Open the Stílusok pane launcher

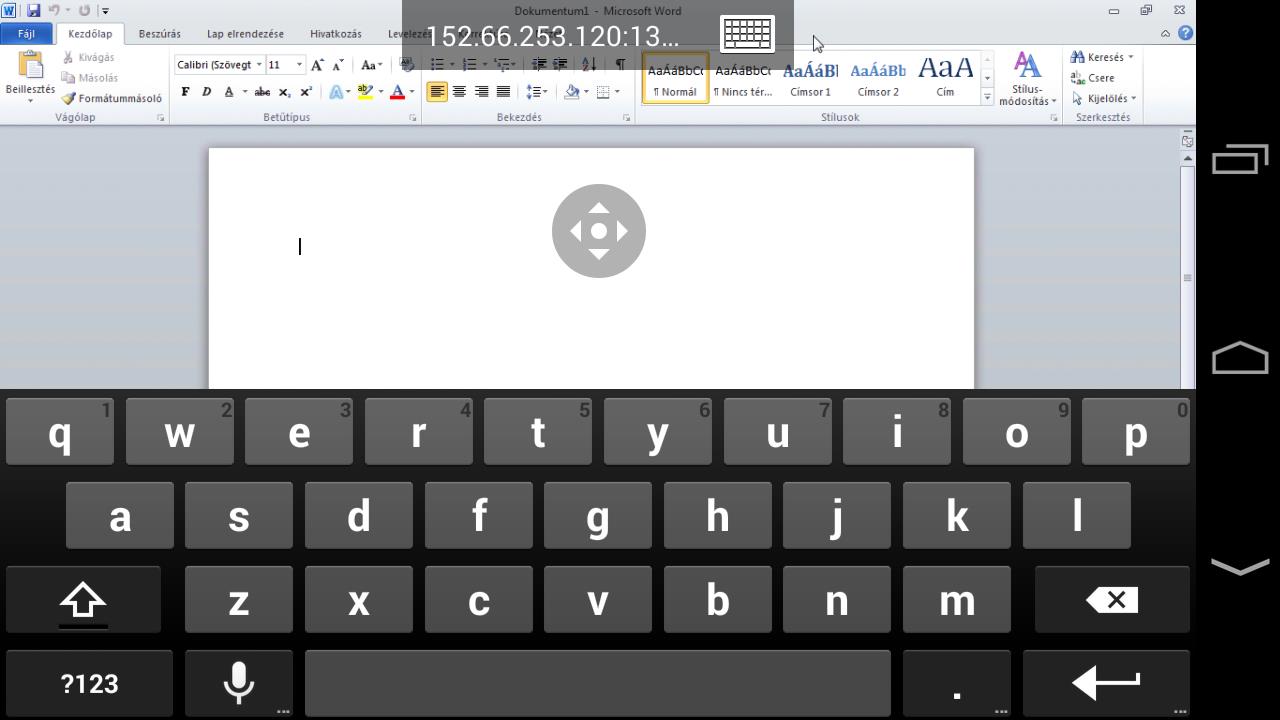click(x=1053, y=118)
